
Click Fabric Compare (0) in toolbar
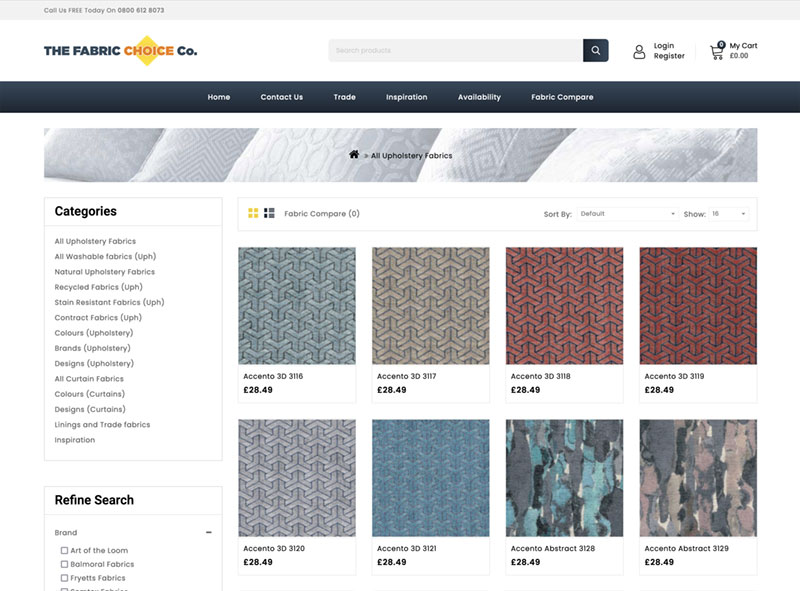(322, 213)
